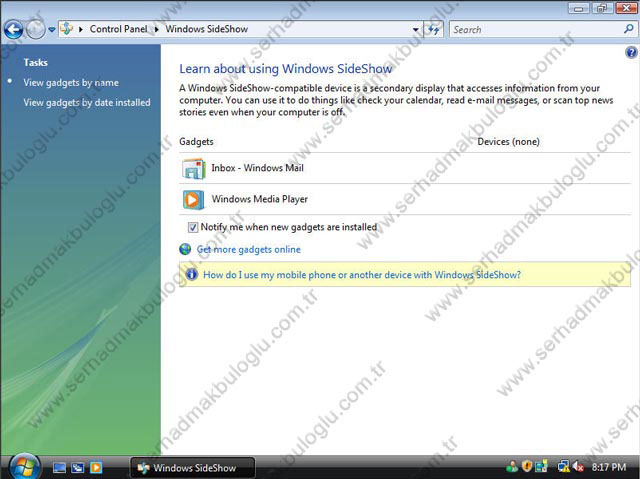
Task: Click the Gadgets column header
Action: 196,142
